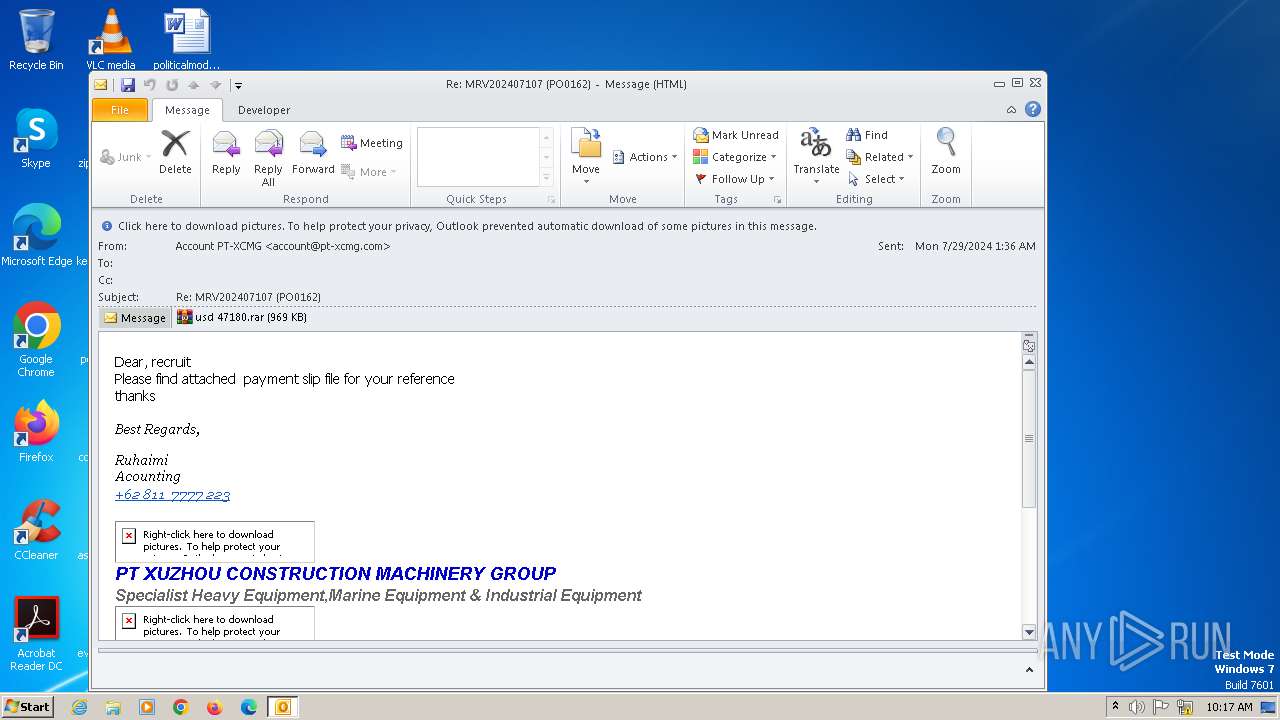Image resolution: width=1280 pixels, height=720 pixels.
Task: Select the Acrobat Reader DC desktop icon
Action: coord(36,635)
